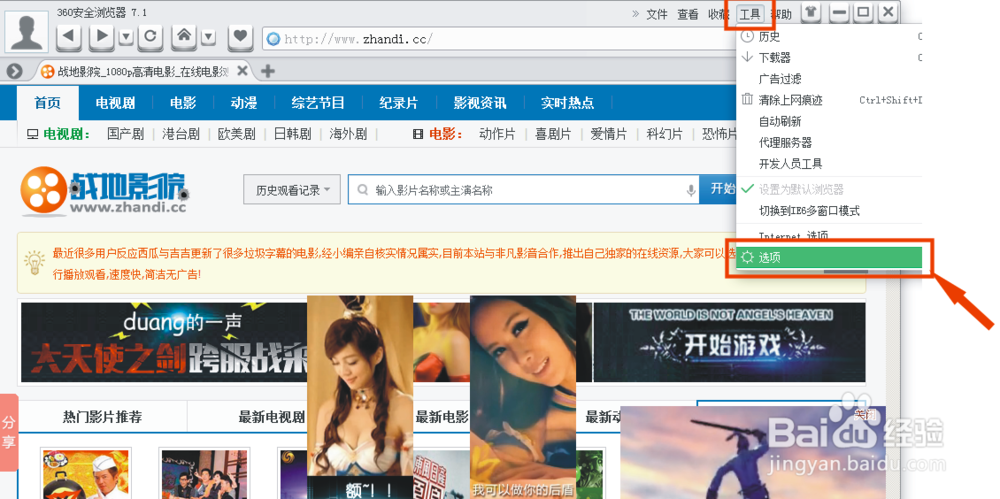1000x499 pixels.
Task: Reload the page with the refresh button
Action: 150,36
